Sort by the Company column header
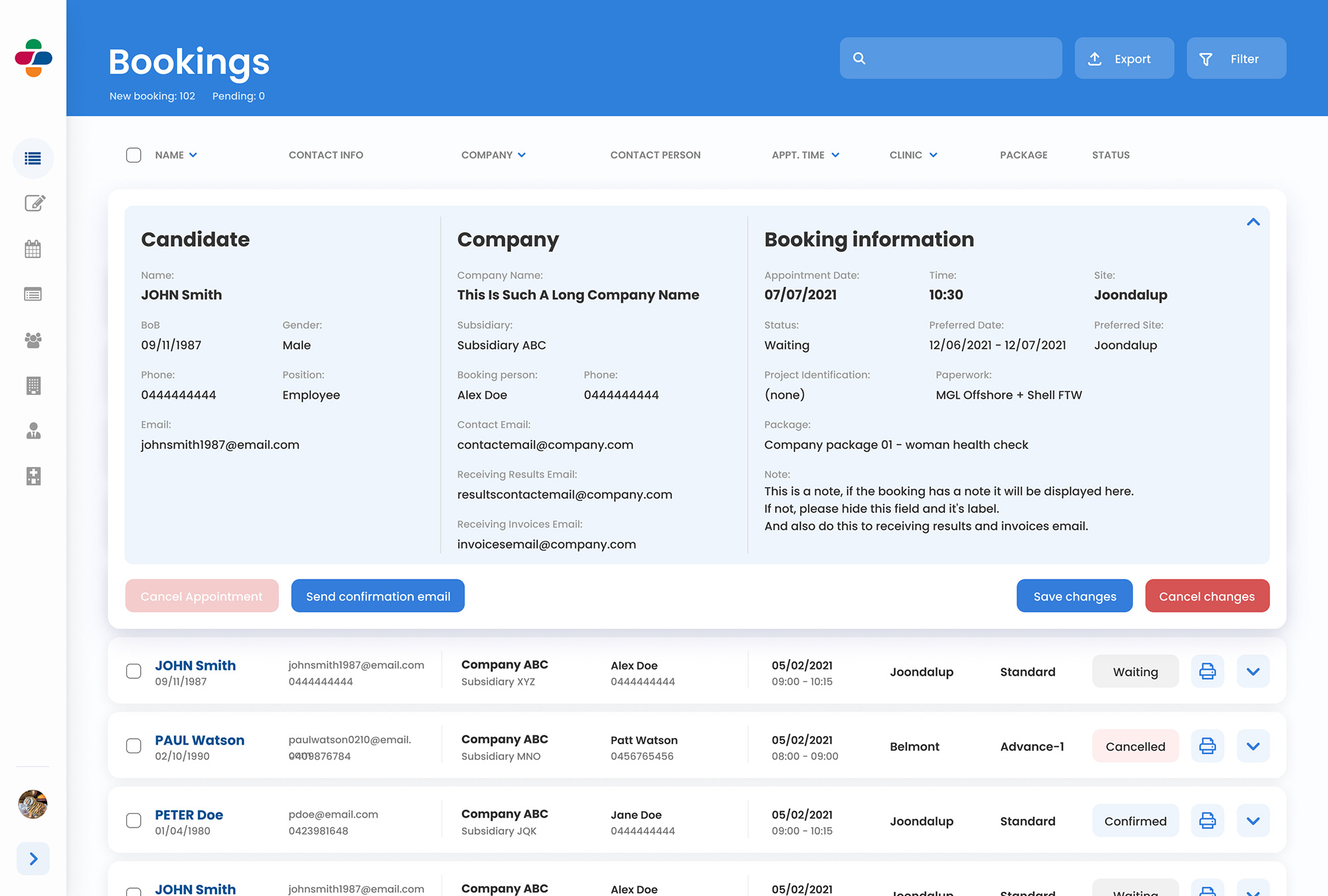This screenshot has height=896, width=1328. [x=493, y=155]
